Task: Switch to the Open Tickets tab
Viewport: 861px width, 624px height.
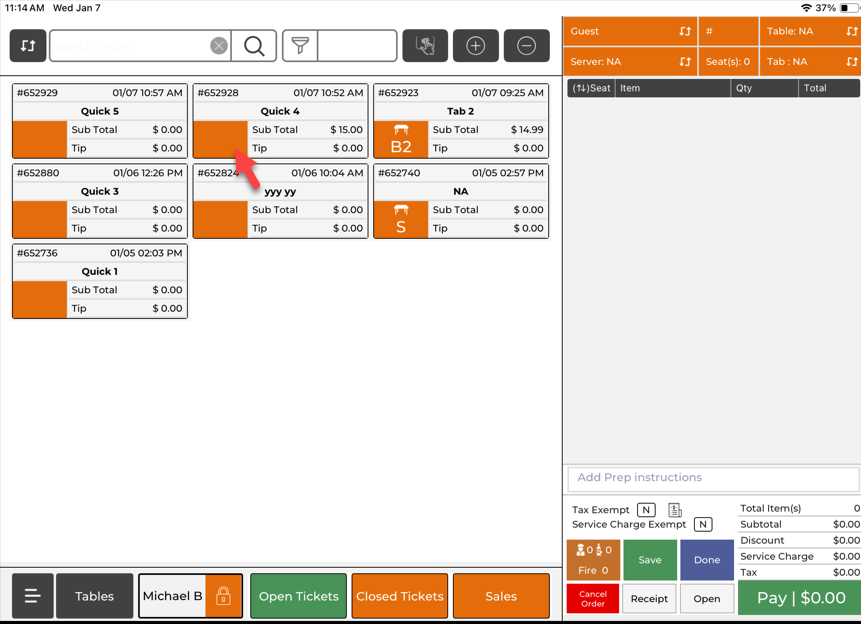Action: (298, 596)
